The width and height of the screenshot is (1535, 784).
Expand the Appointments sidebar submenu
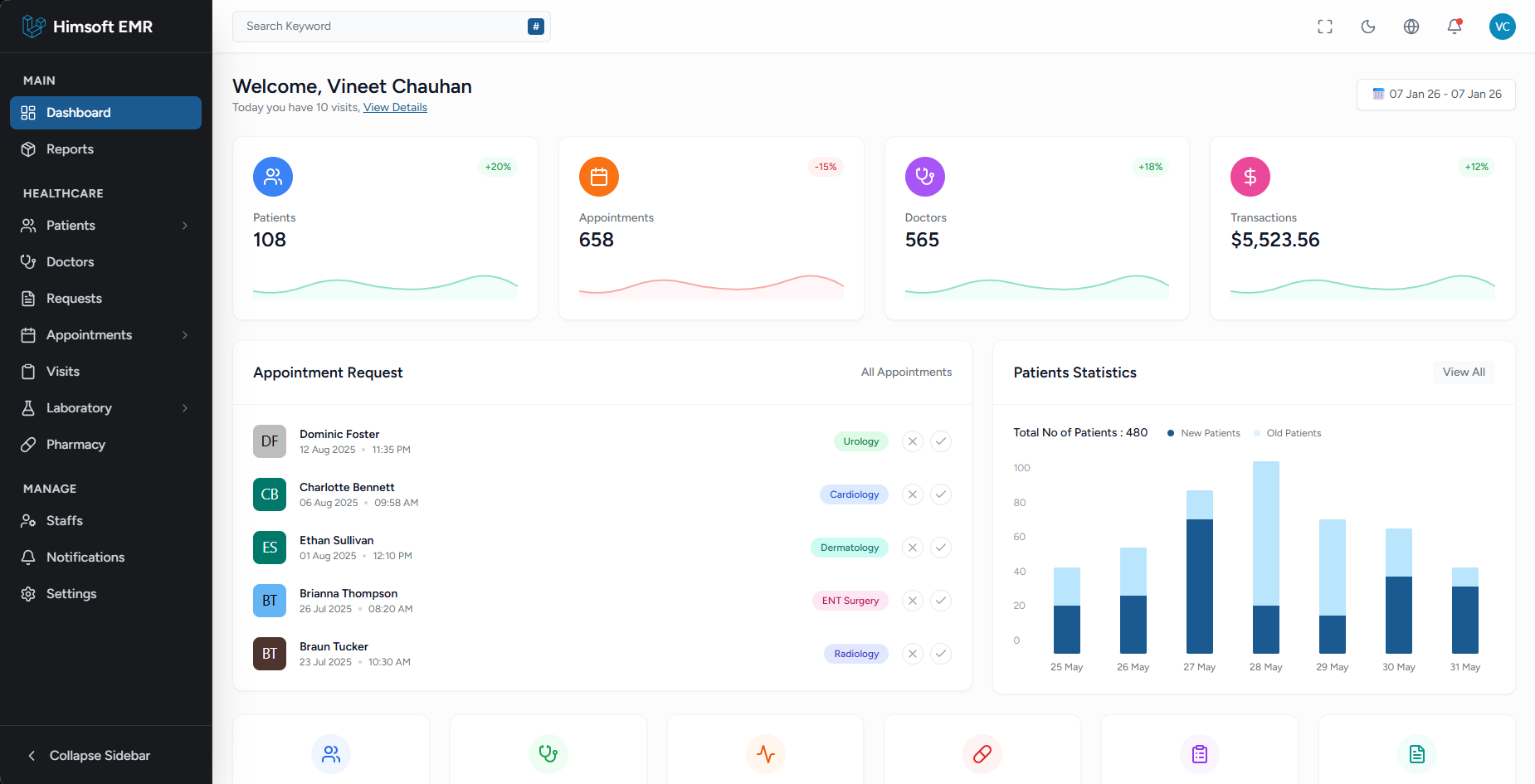click(185, 335)
